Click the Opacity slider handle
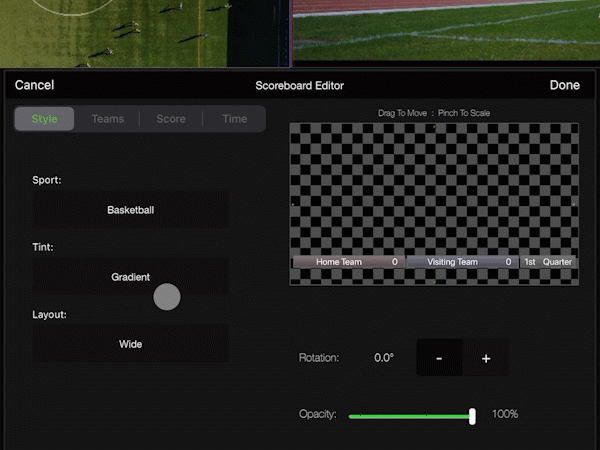600x450 pixels. (x=472, y=415)
